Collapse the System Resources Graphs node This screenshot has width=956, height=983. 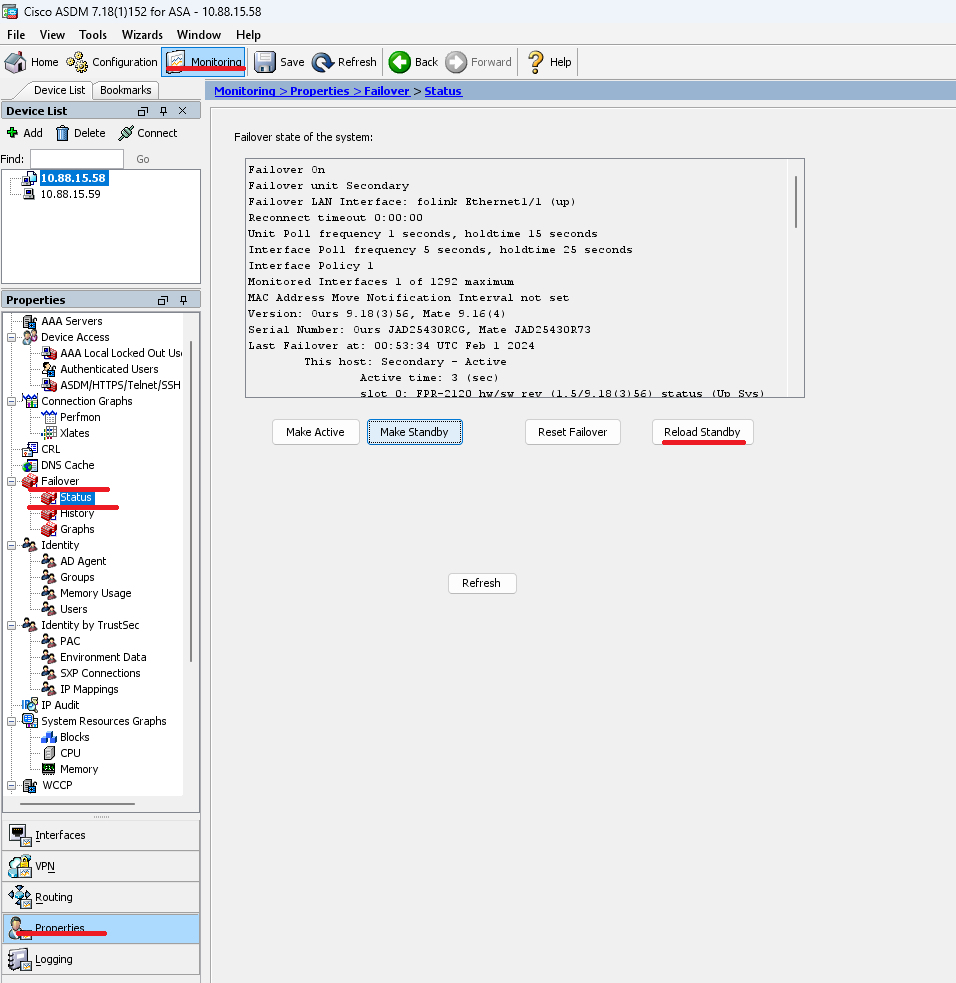11,722
